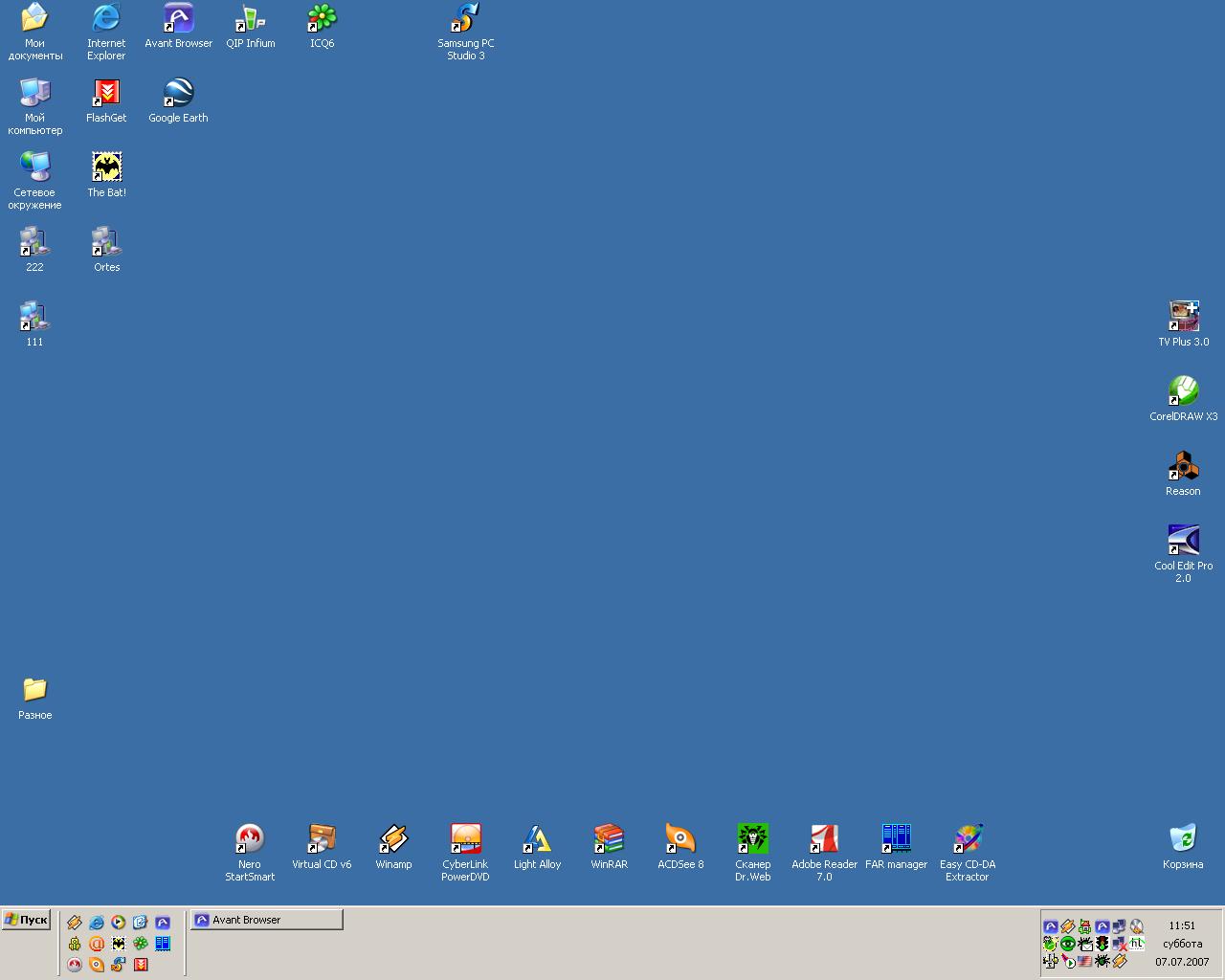Open FAR manager from Quick Launch
Image resolution: width=1225 pixels, height=980 pixels.
(x=163, y=944)
